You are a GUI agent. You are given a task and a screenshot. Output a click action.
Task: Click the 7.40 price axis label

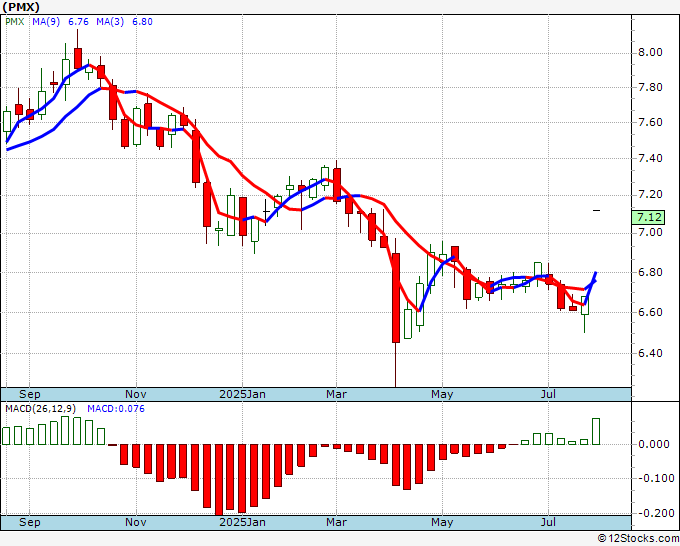pos(650,158)
